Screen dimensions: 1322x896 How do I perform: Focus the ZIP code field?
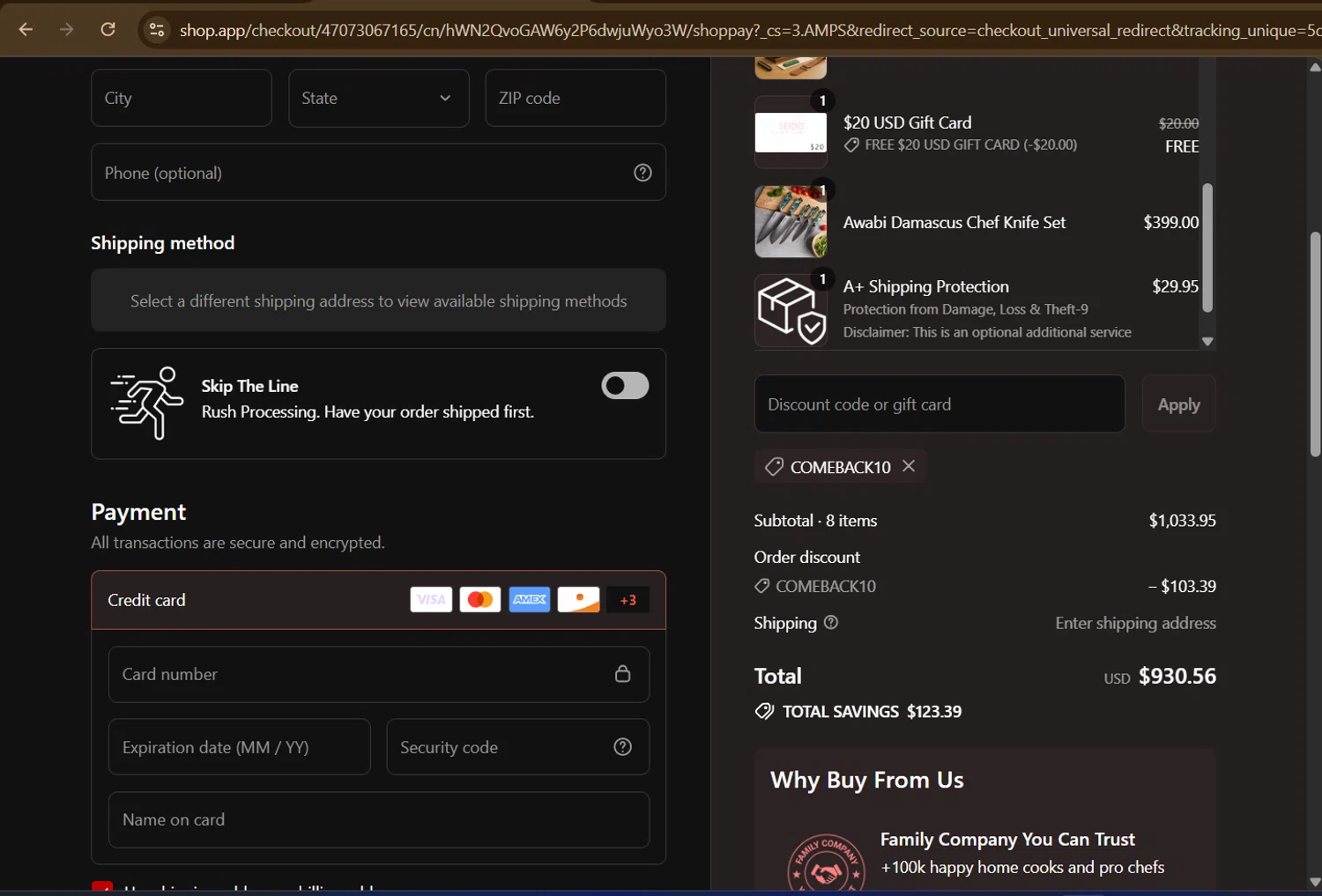coord(576,98)
